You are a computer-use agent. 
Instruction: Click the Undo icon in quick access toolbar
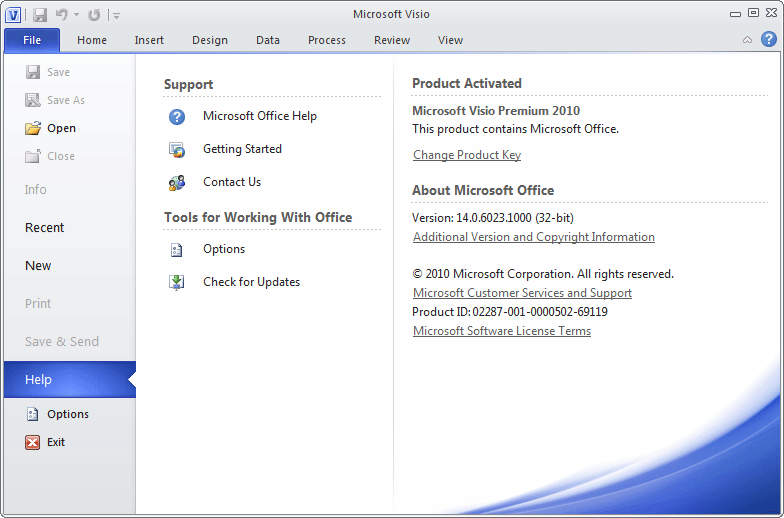tap(62, 15)
